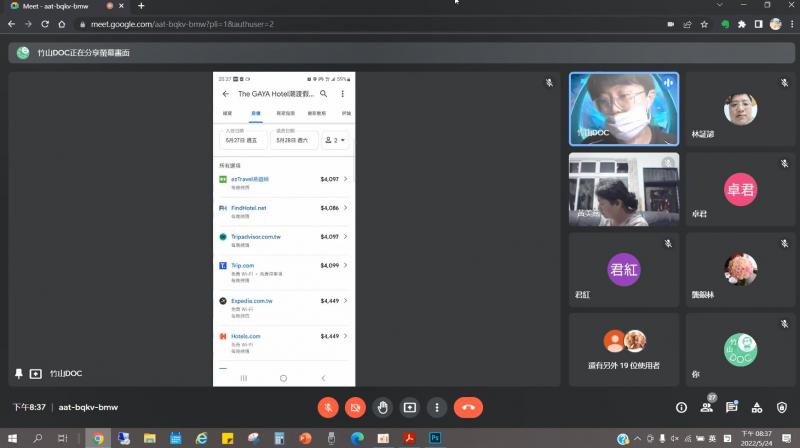Unmute the microphone in the call bar

pos(327,407)
